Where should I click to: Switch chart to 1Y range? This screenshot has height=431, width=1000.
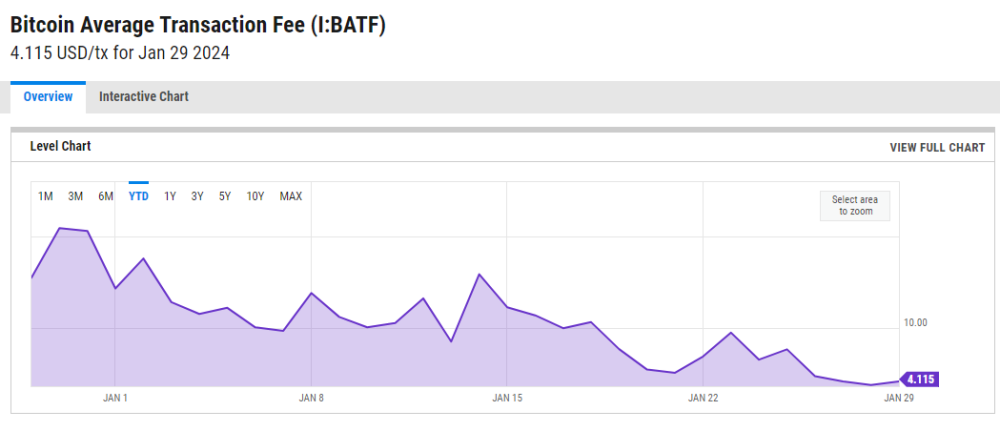coord(170,196)
